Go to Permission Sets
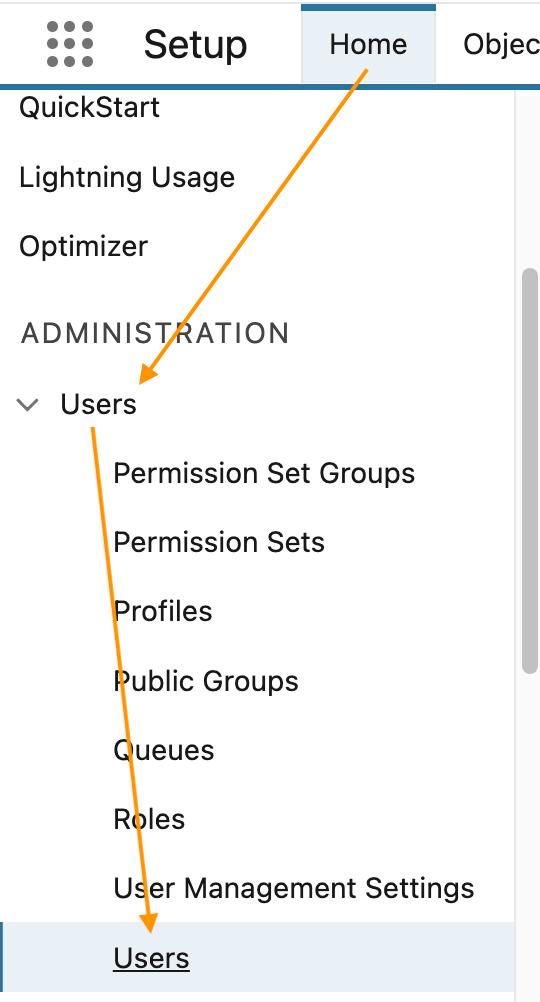The height and width of the screenshot is (1002, 540). [219, 543]
